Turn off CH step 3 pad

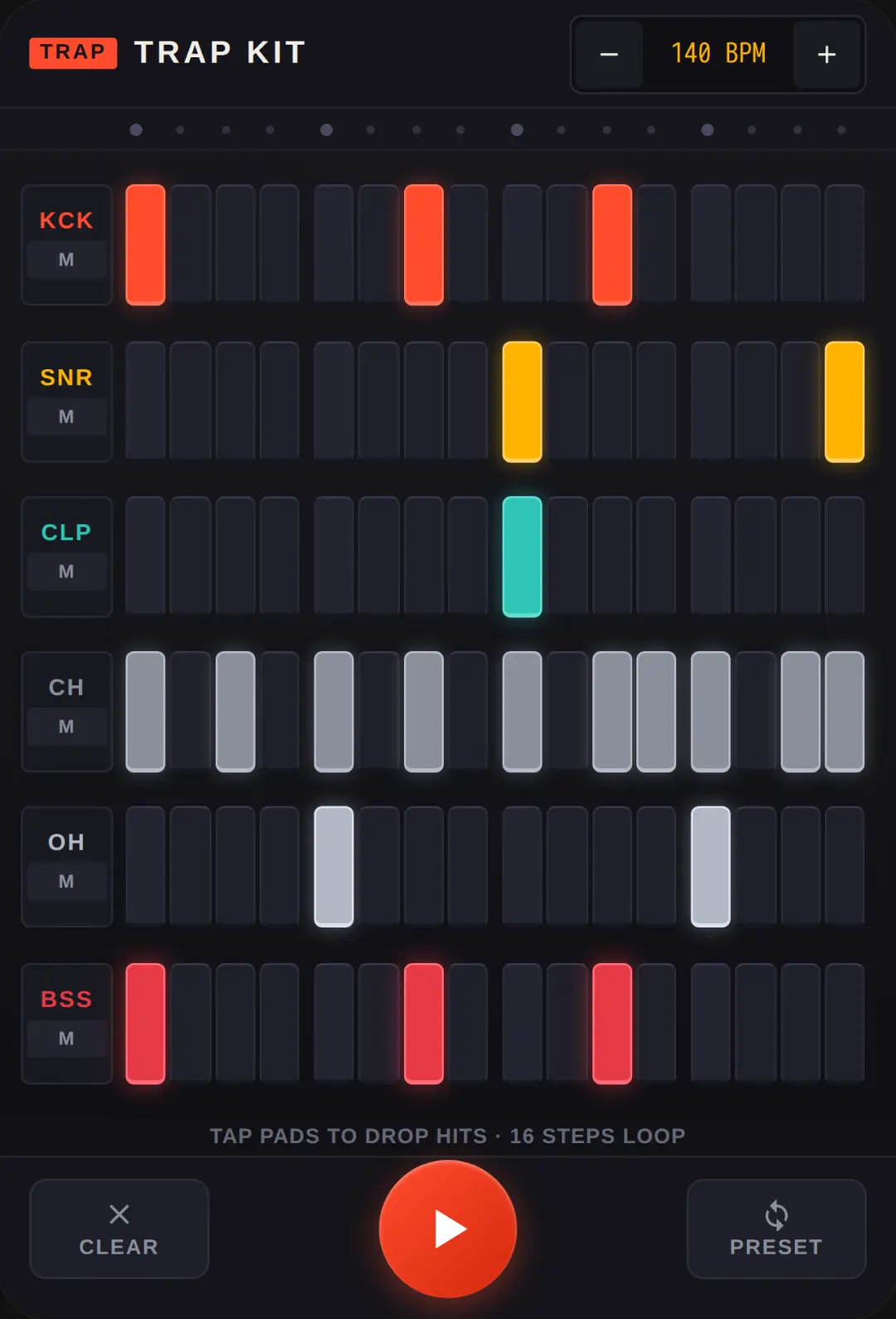pos(236,712)
